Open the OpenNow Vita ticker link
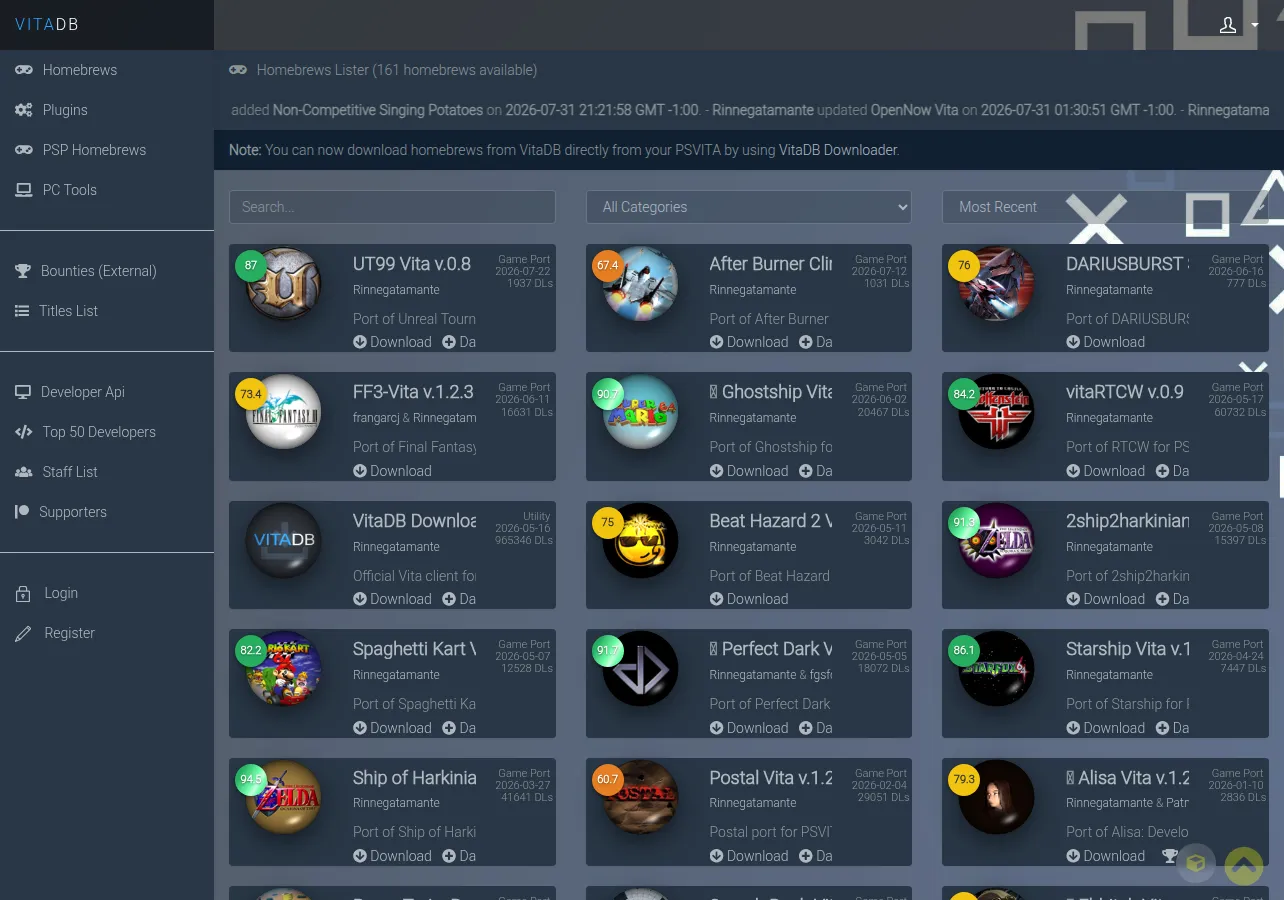Viewport: 1284px width, 900px height. (x=915, y=110)
